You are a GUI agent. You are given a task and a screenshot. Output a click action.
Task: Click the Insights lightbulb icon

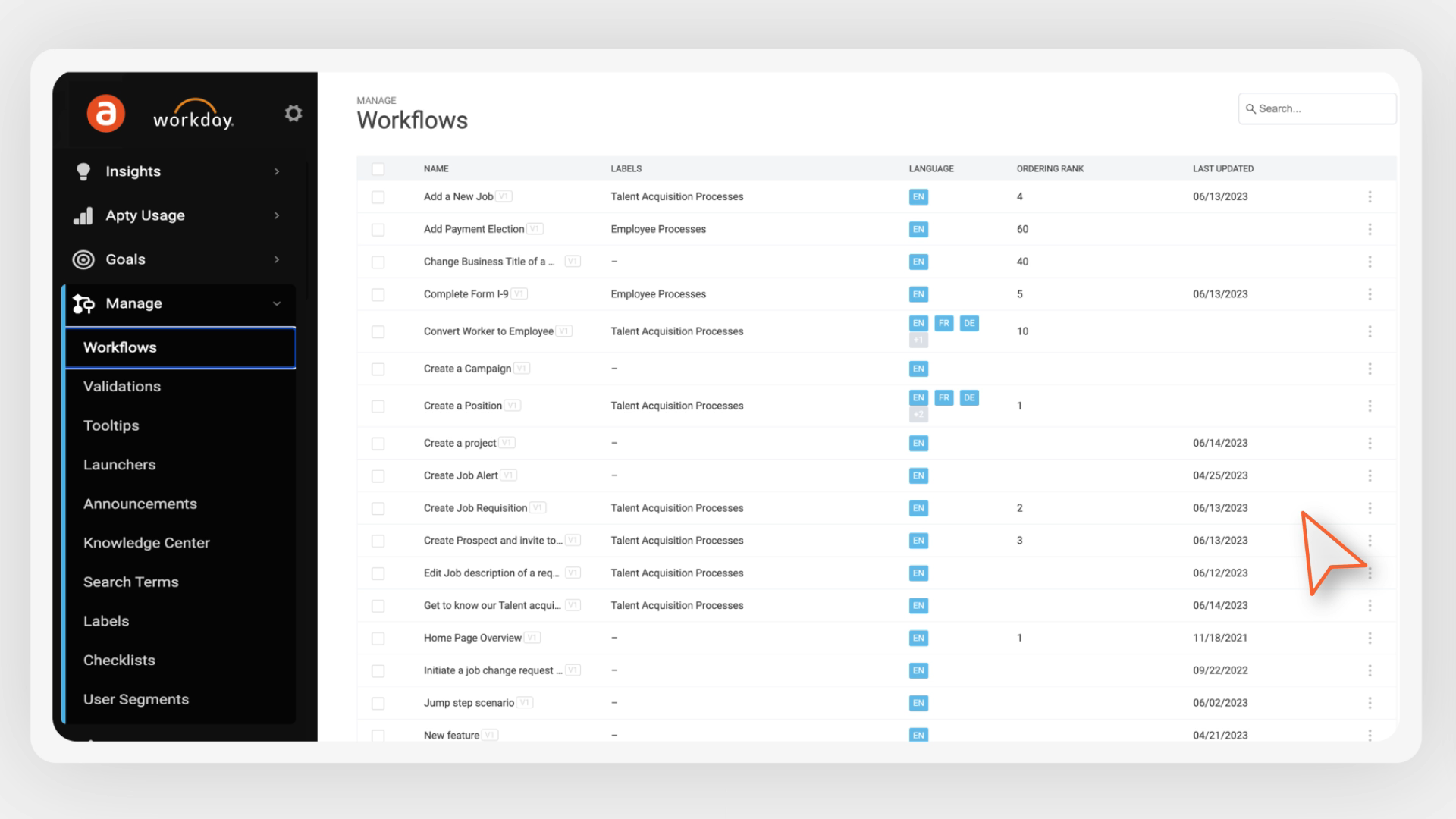click(83, 171)
